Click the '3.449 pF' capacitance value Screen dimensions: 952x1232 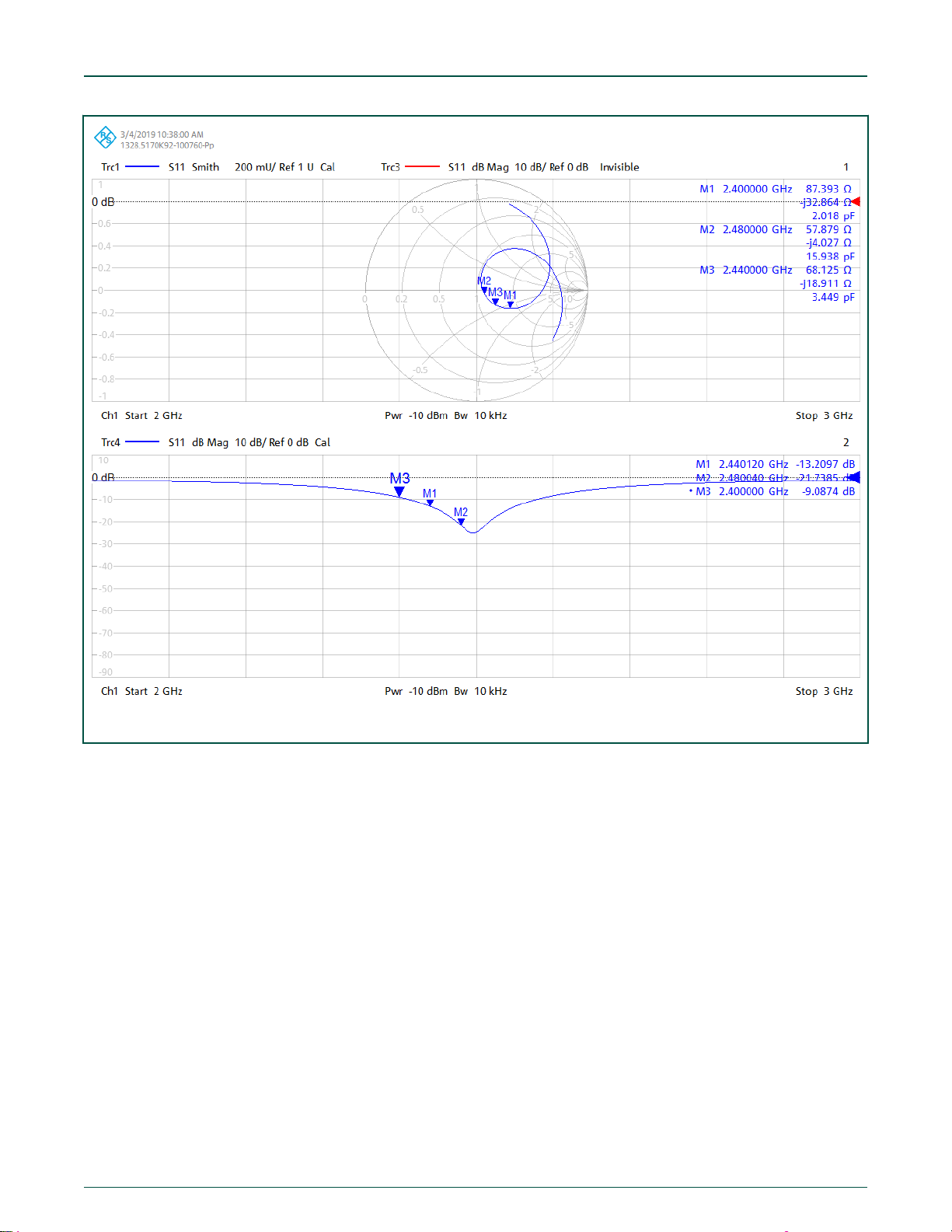(x=833, y=297)
